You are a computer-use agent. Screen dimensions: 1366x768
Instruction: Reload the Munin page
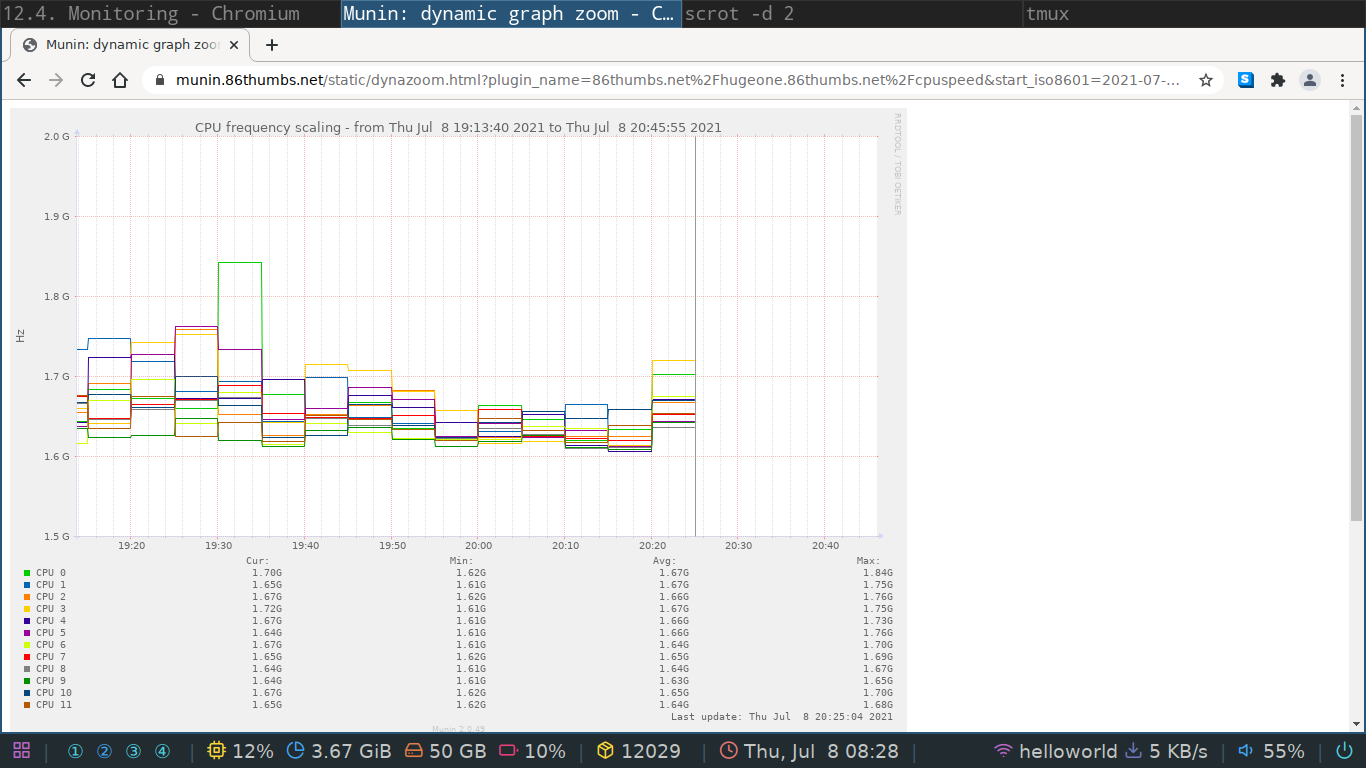click(88, 80)
